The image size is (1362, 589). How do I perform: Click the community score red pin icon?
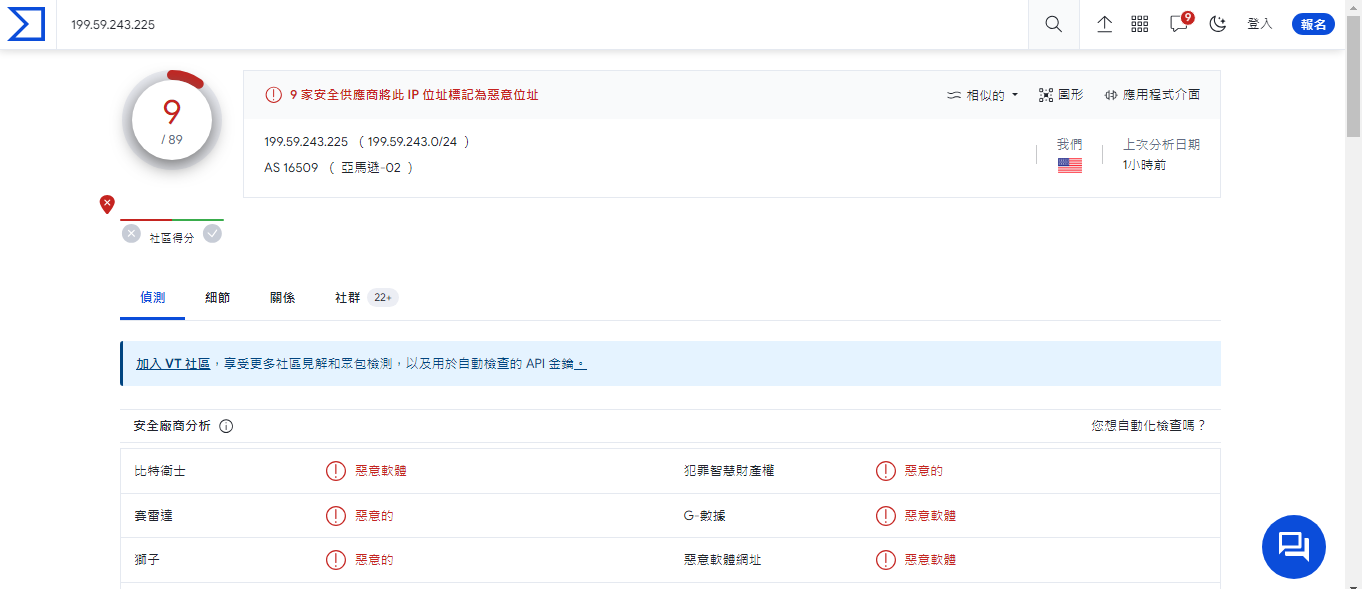[x=107, y=204]
